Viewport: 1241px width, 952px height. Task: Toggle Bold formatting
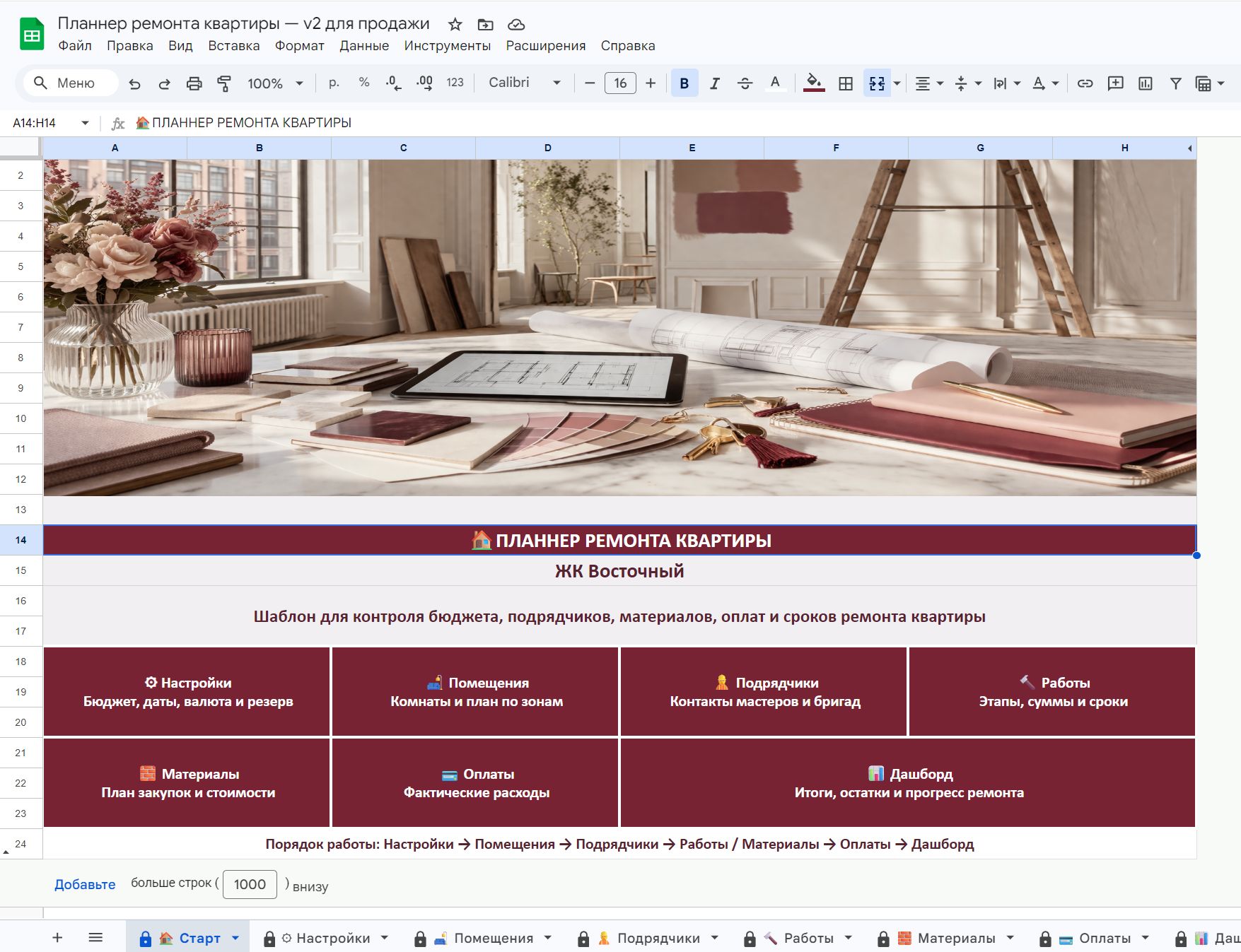tap(684, 83)
